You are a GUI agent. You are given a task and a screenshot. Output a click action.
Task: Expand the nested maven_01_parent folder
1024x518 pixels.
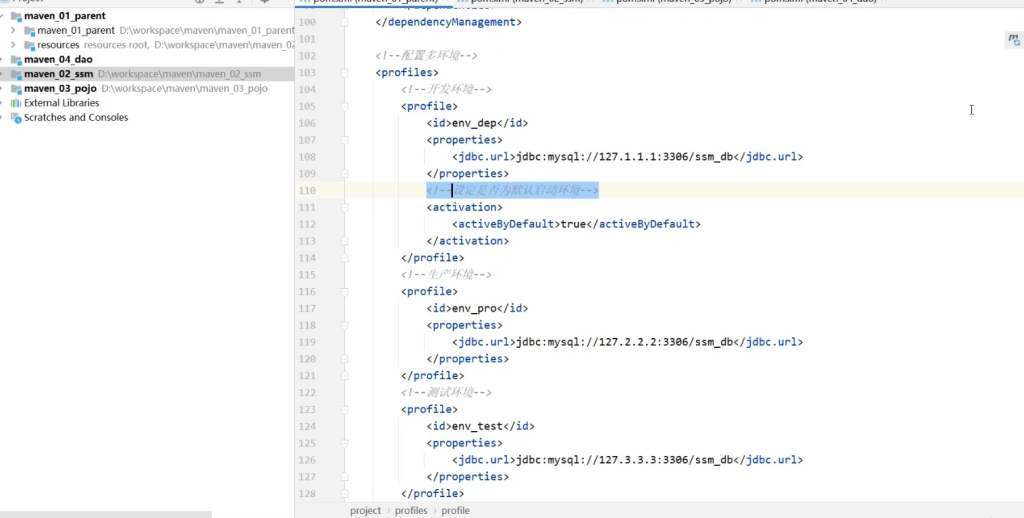(13, 31)
